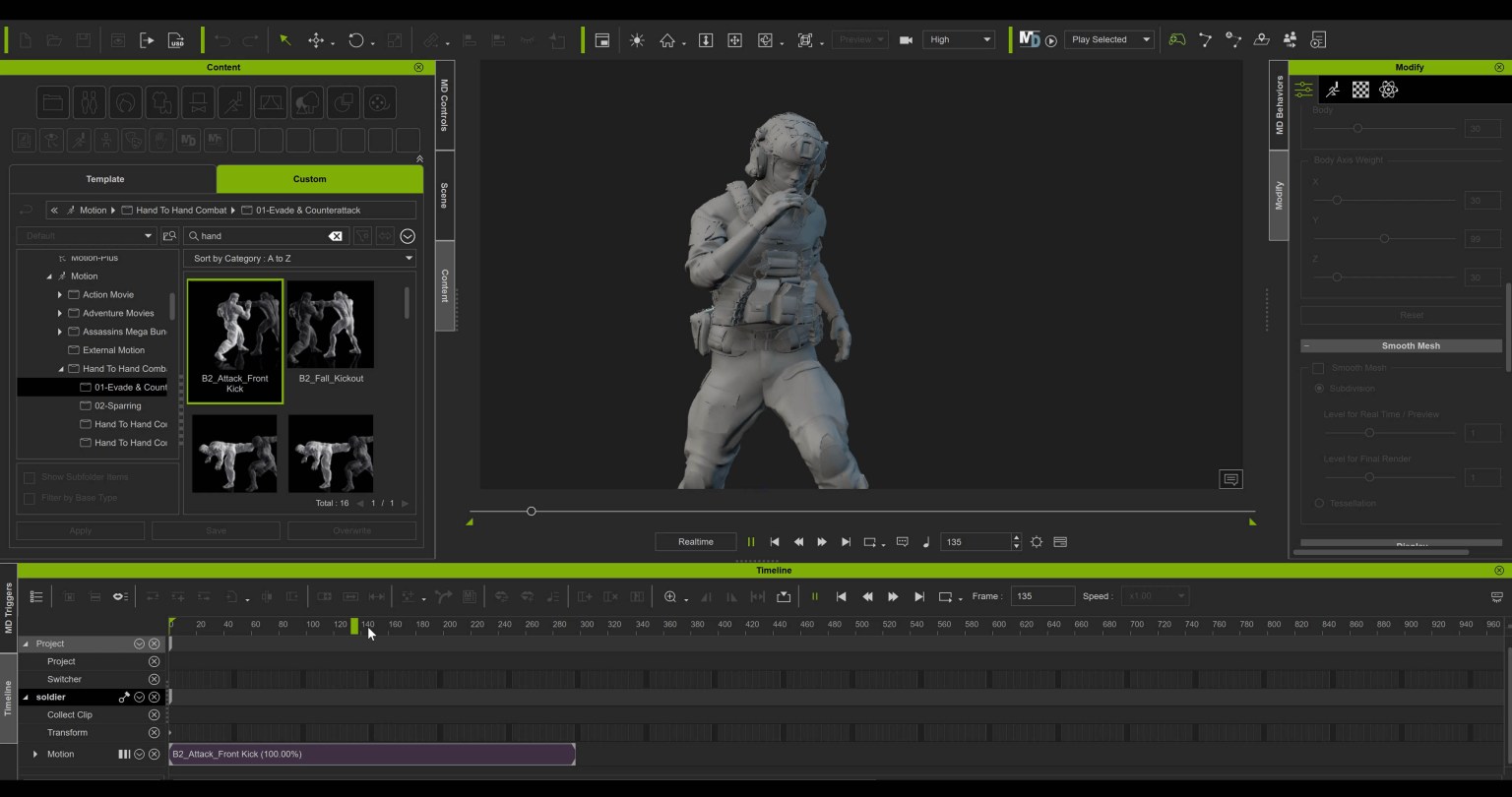Open the High quality dropdown

(959, 39)
